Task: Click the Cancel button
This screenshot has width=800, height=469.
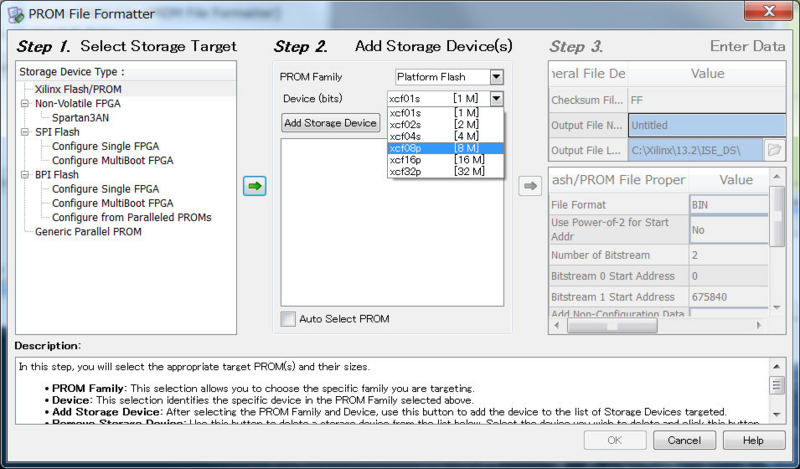Action: click(x=684, y=440)
